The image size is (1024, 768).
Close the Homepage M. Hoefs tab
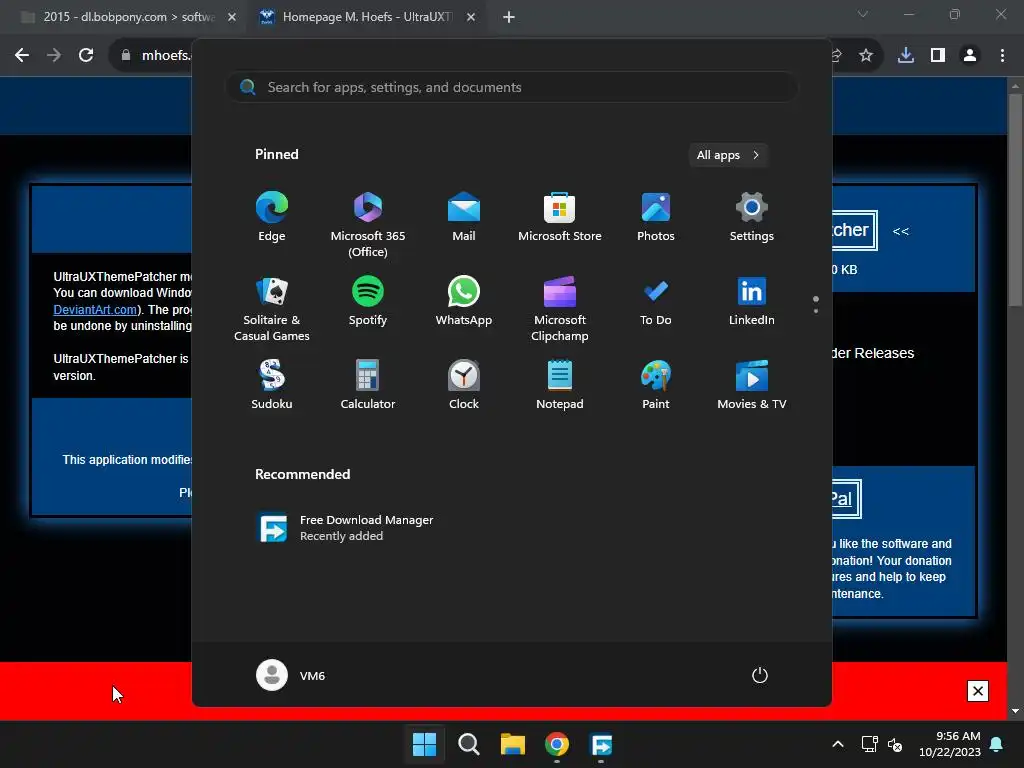click(471, 17)
